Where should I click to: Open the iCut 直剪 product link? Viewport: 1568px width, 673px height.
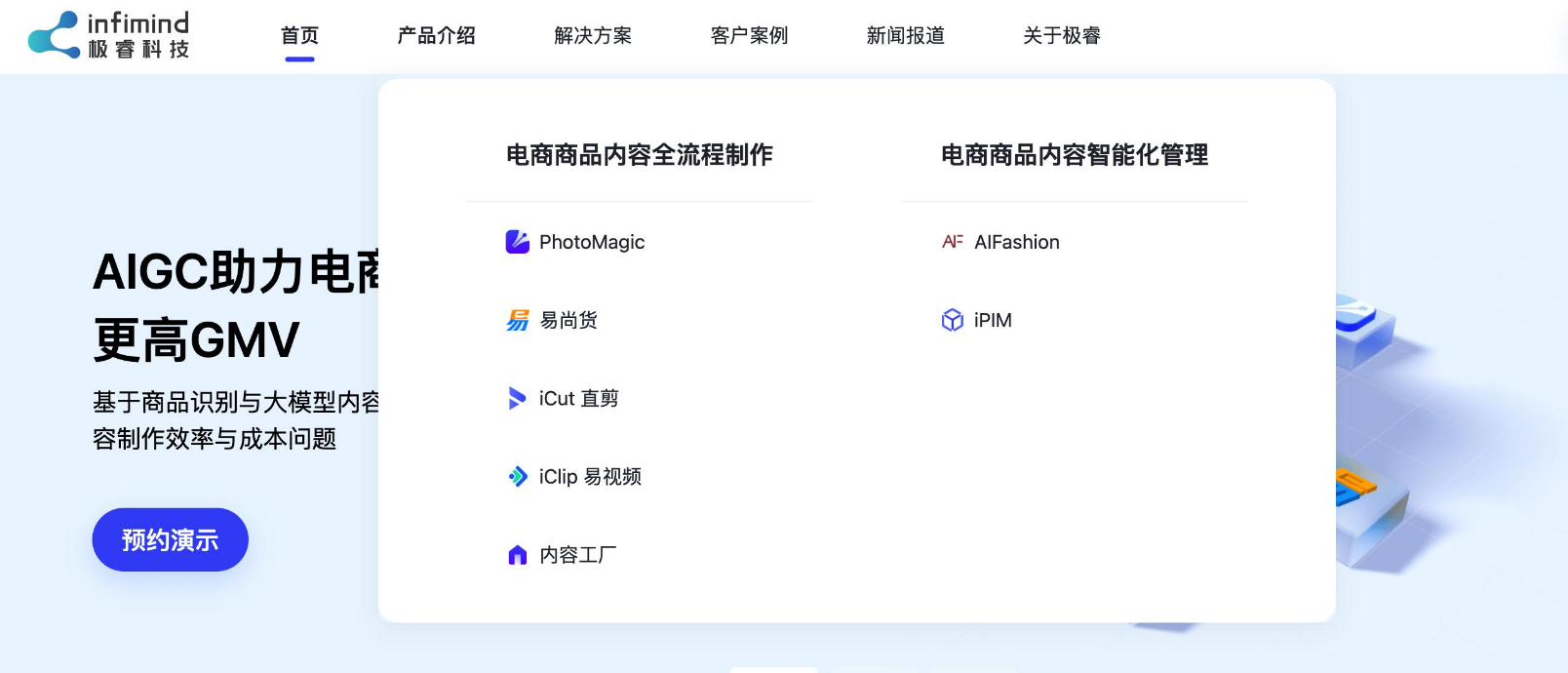579,398
